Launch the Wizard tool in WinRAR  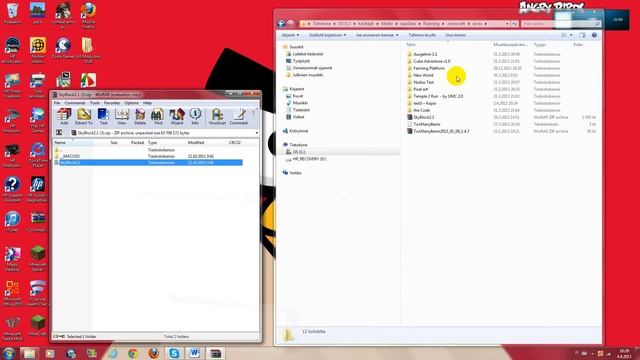coord(177,116)
